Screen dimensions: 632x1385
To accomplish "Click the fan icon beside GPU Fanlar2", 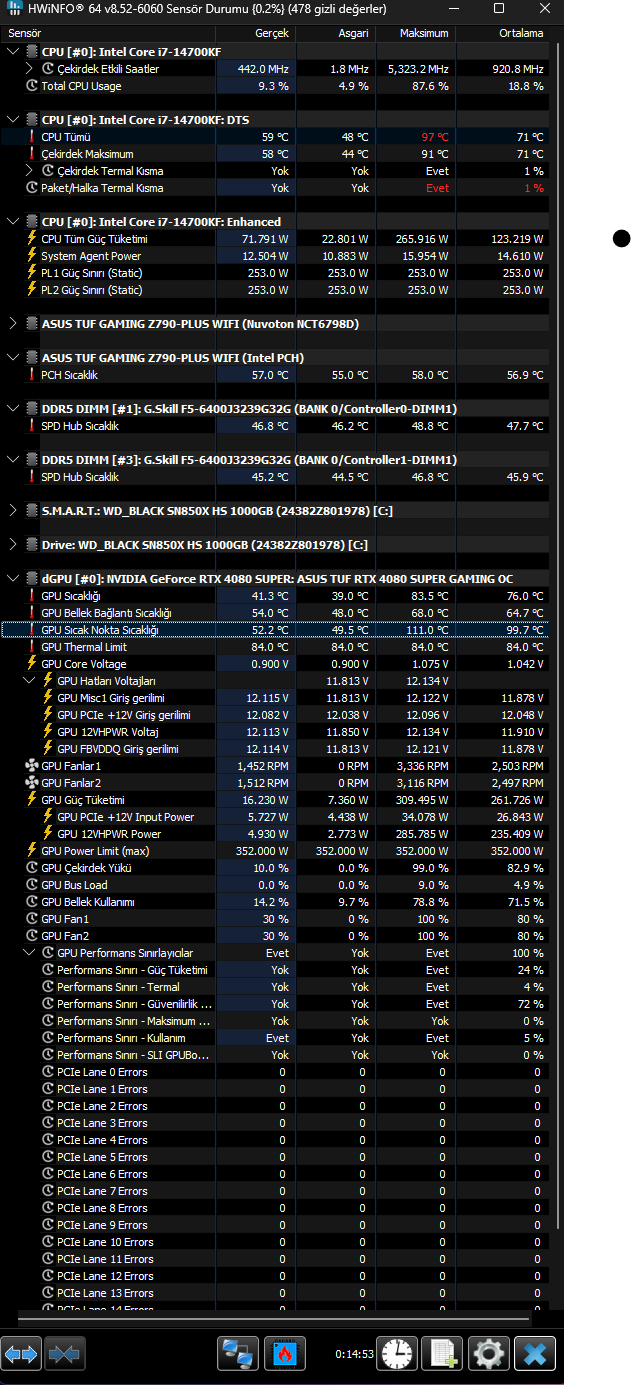I will point(32,783).
